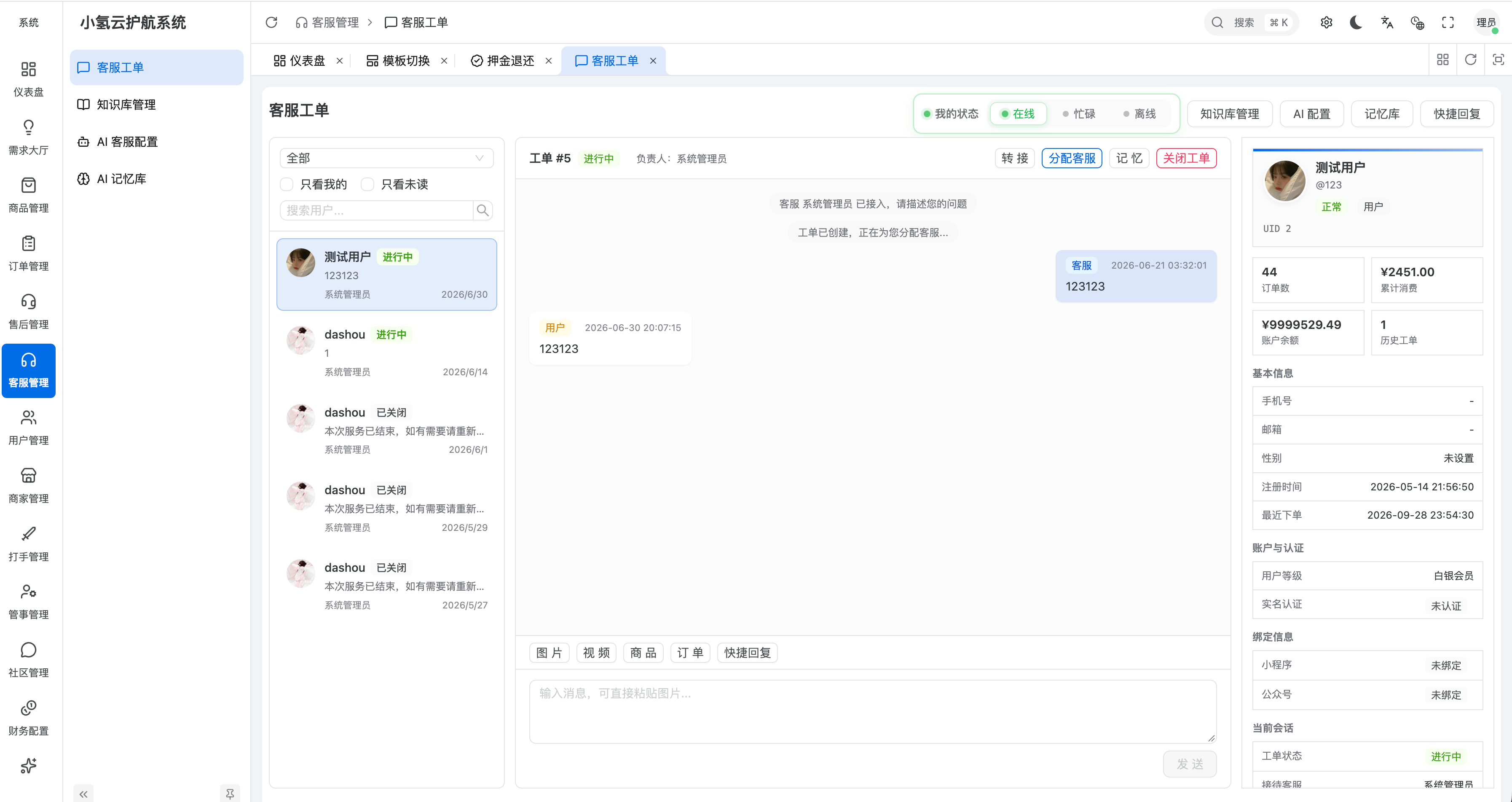Select dashou ticket dated 2026/6/14
The image size is (1512, 802).
[x=387, y=352]
